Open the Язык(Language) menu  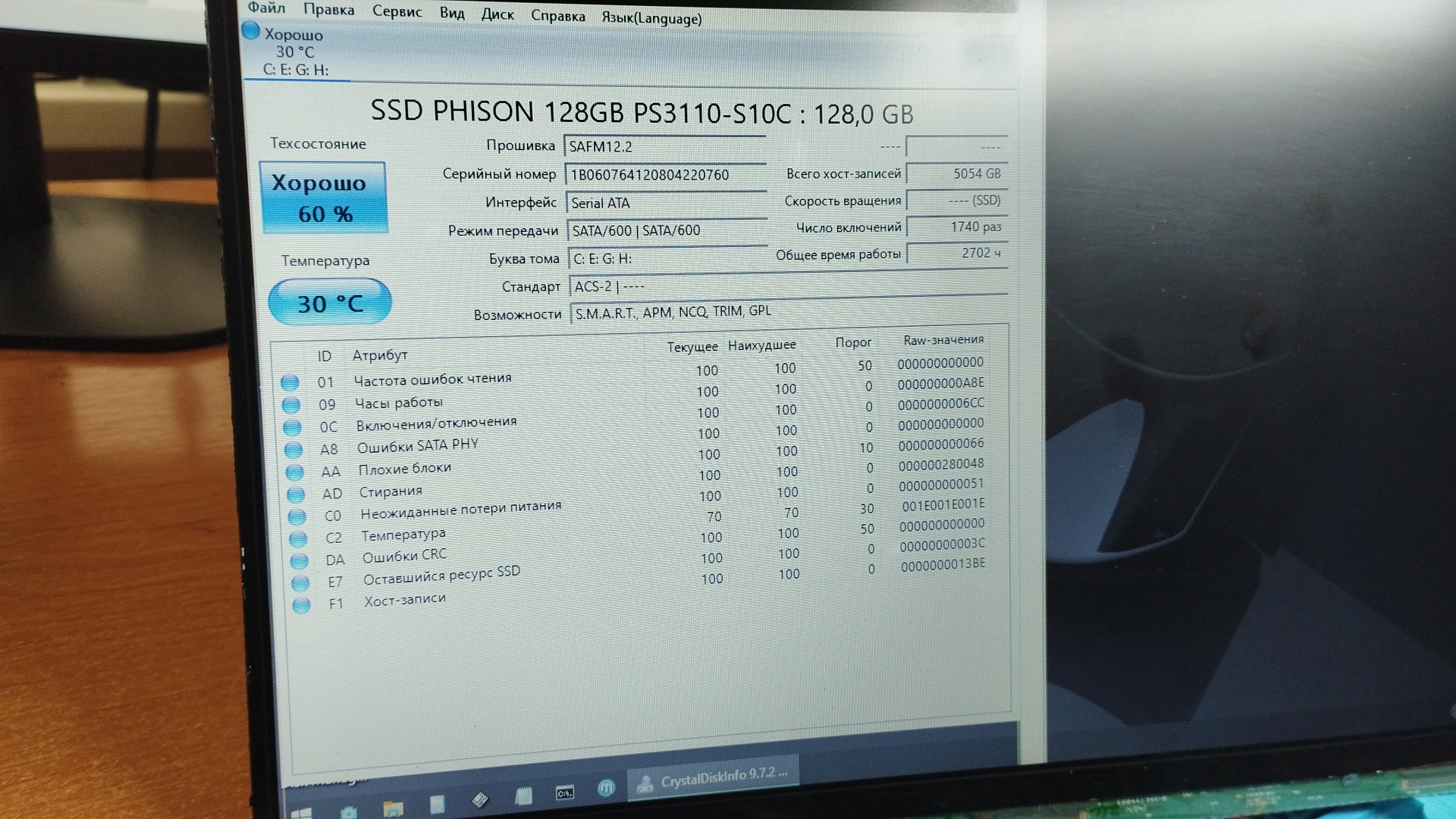pyautogui.click(x=651, y=18)
